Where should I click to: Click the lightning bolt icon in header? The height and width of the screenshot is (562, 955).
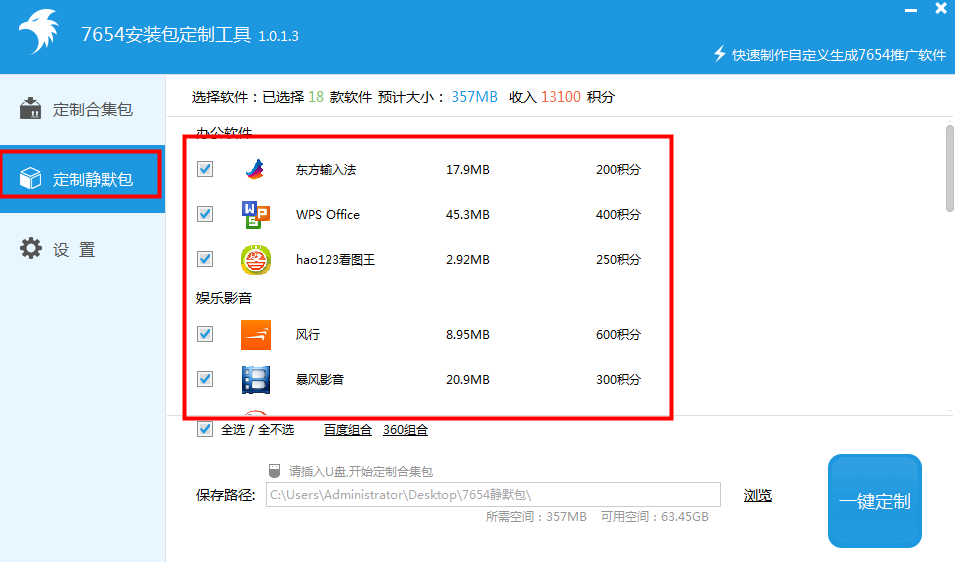pyautogui.click(x=720, y=54)
